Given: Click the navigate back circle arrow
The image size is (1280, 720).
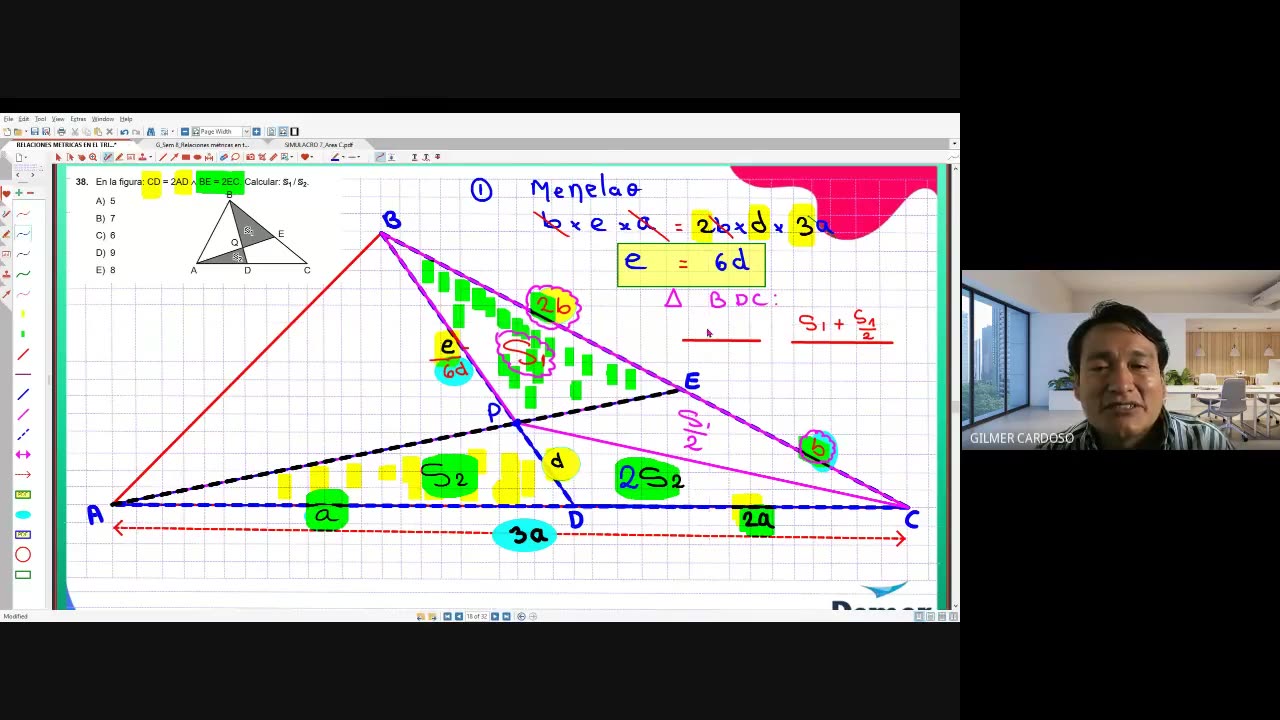Looking at the screenshot, I should point(521,616).
